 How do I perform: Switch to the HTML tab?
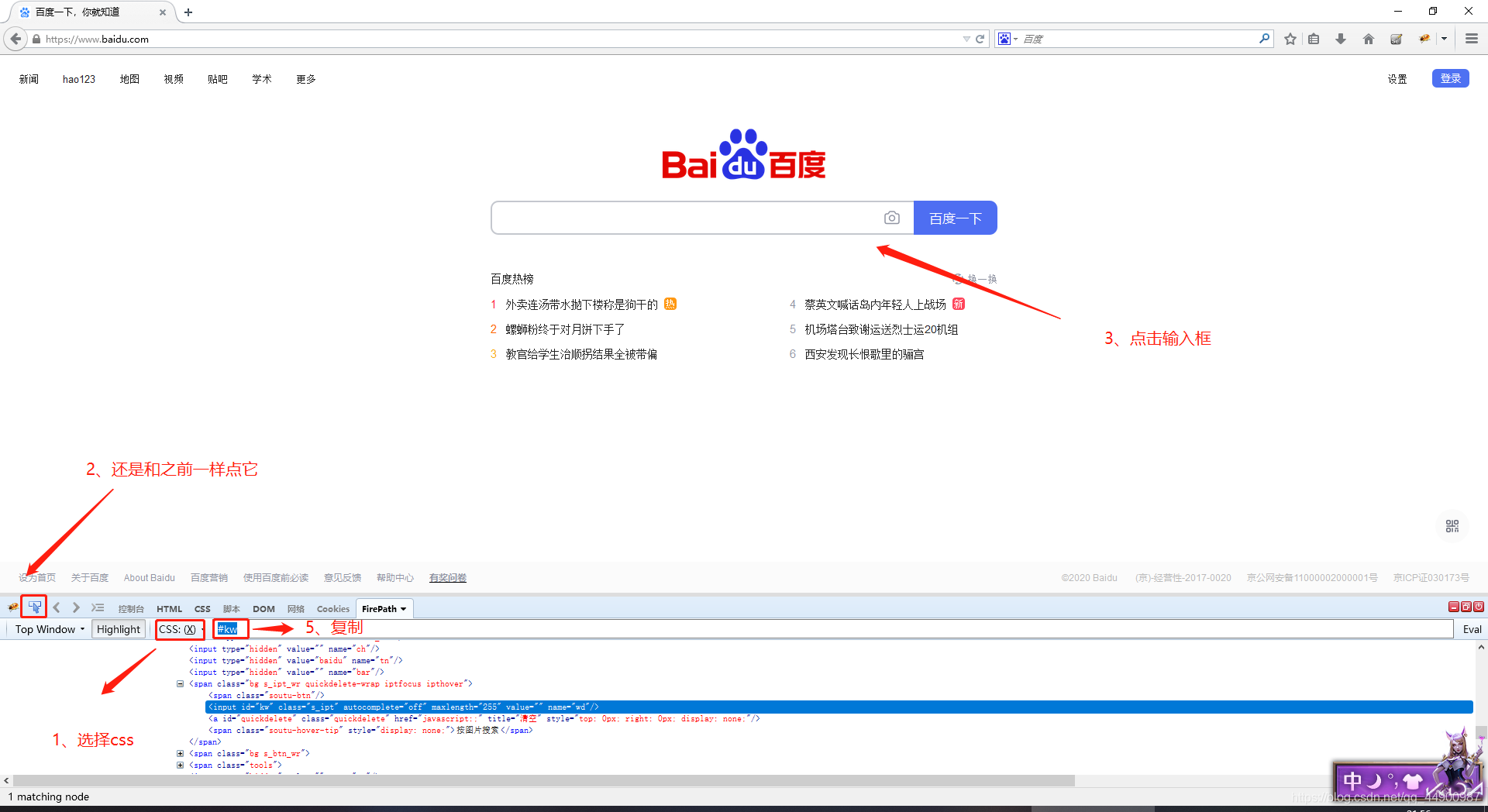coord(169,609)
